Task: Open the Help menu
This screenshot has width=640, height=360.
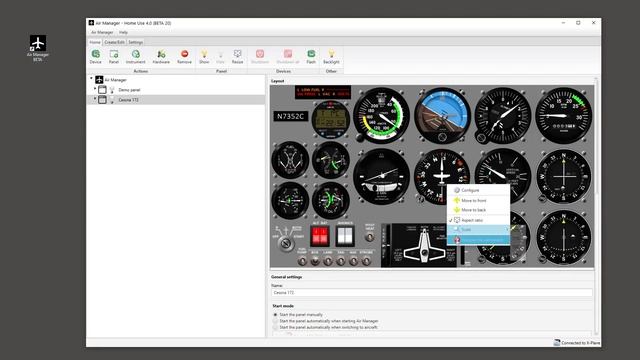Action: point(123,32)
